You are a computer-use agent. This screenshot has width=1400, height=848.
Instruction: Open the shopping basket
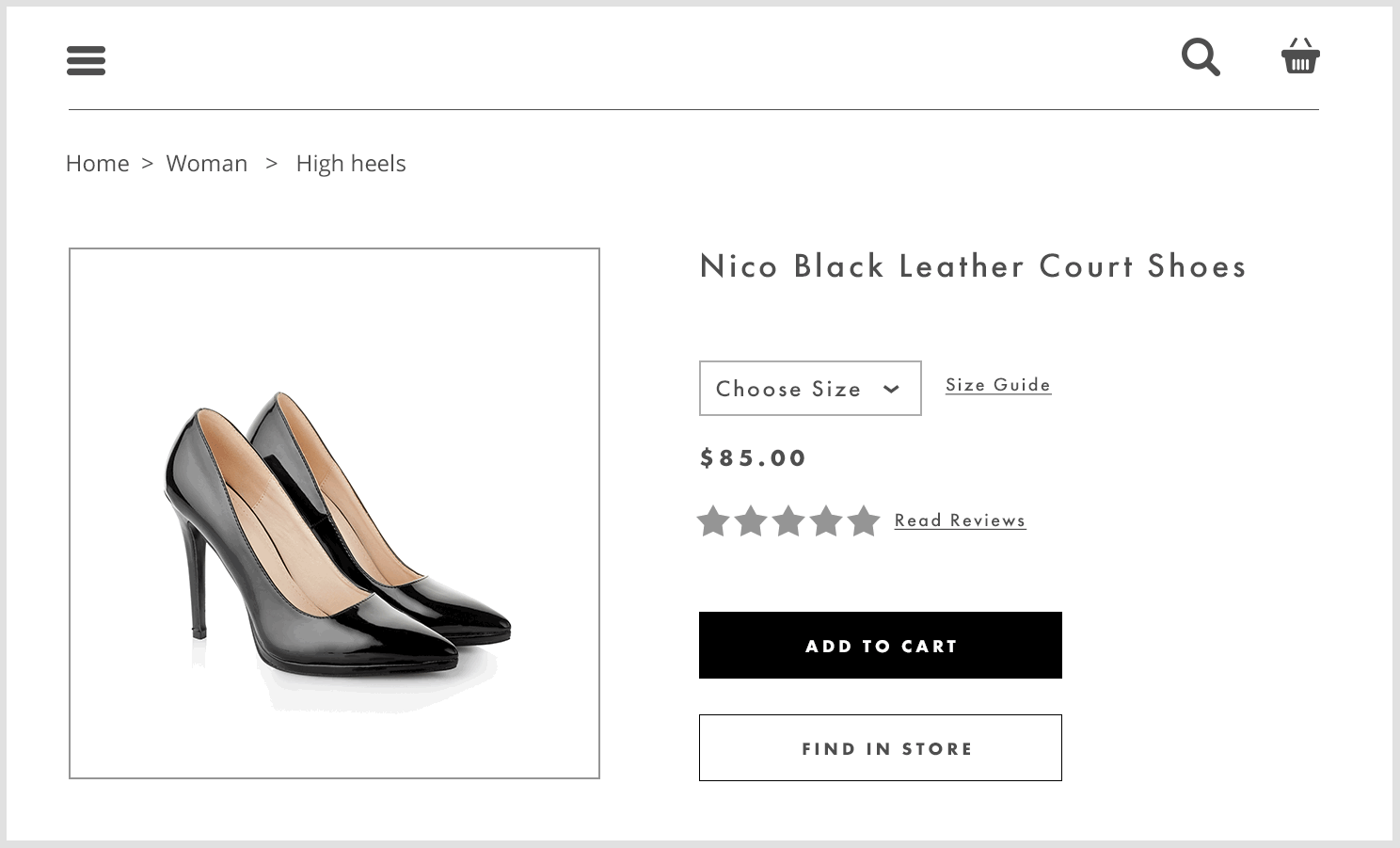pos(1300,56)
